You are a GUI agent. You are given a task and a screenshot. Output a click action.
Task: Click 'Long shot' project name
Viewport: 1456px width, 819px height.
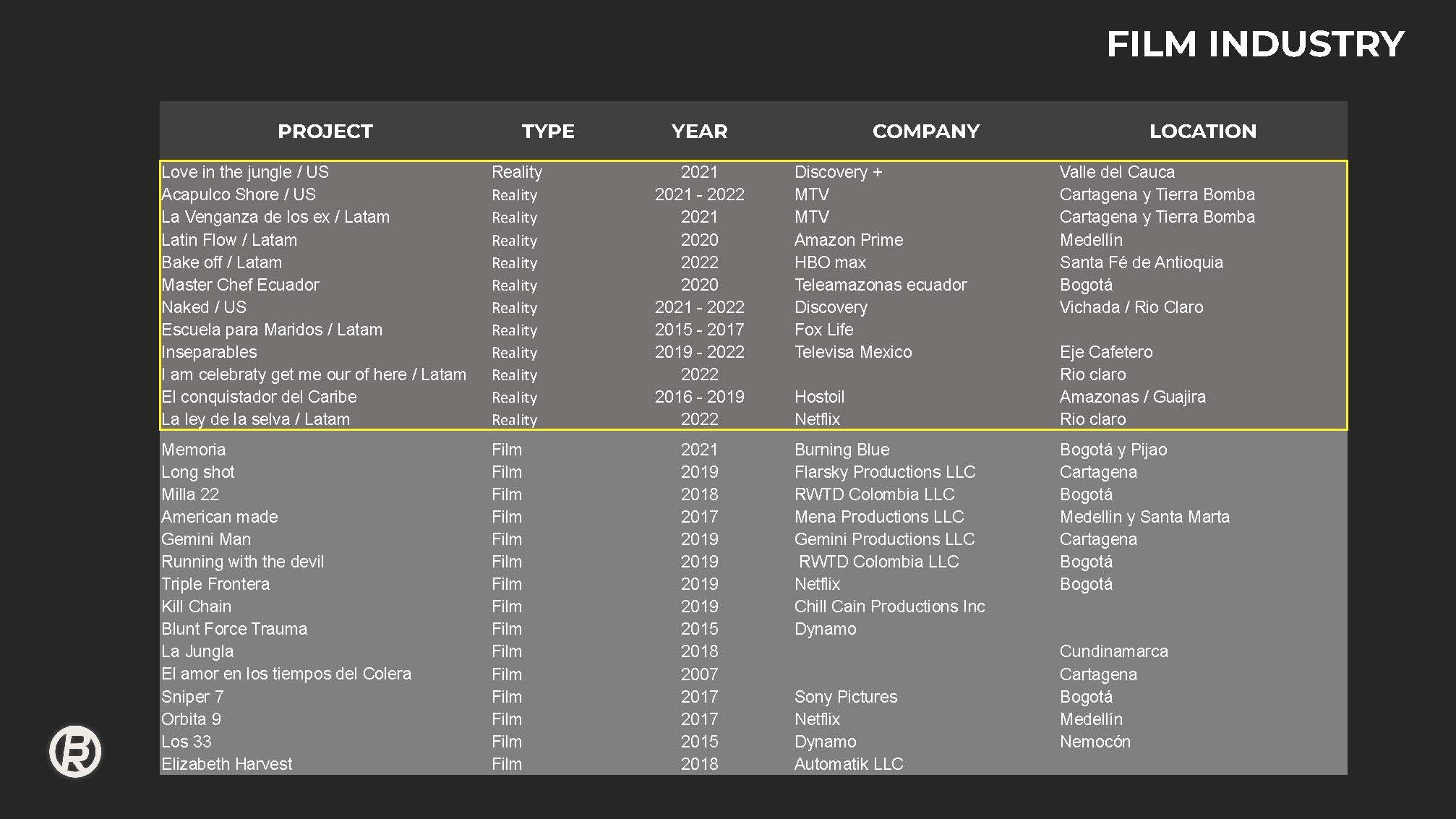point(198,472)
